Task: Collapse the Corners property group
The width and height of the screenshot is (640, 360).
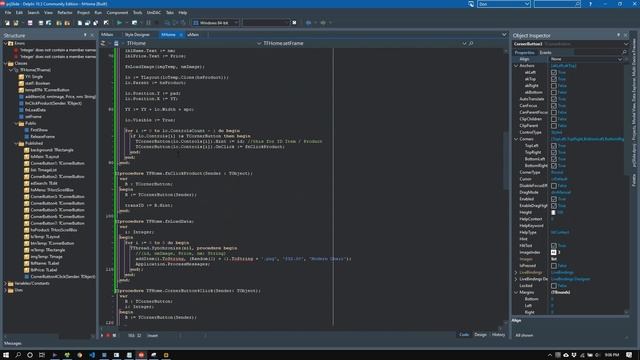Action: [x=516, y=139]
